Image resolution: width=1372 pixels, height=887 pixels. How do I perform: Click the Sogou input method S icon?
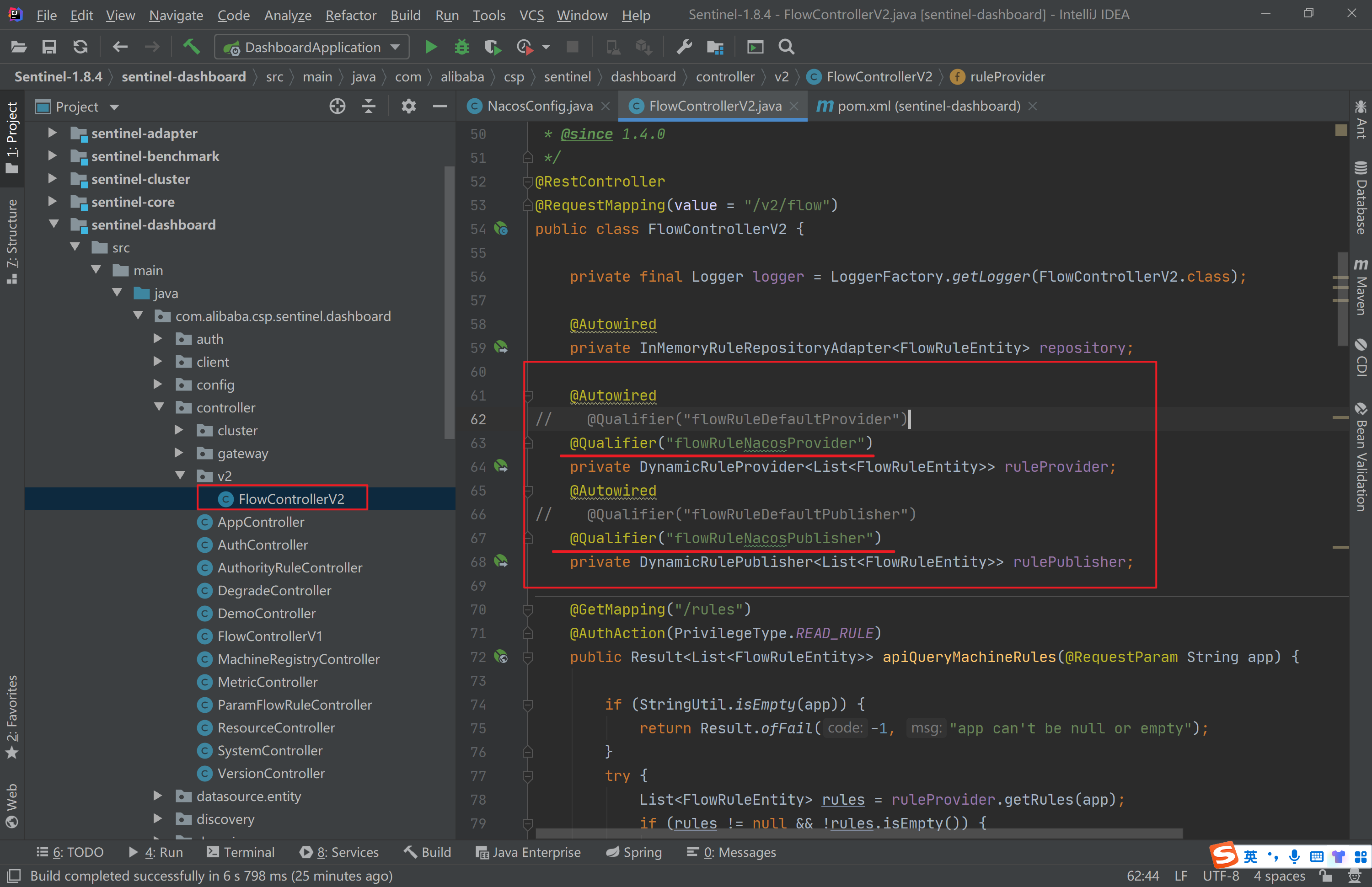[x=1223, y=855]
